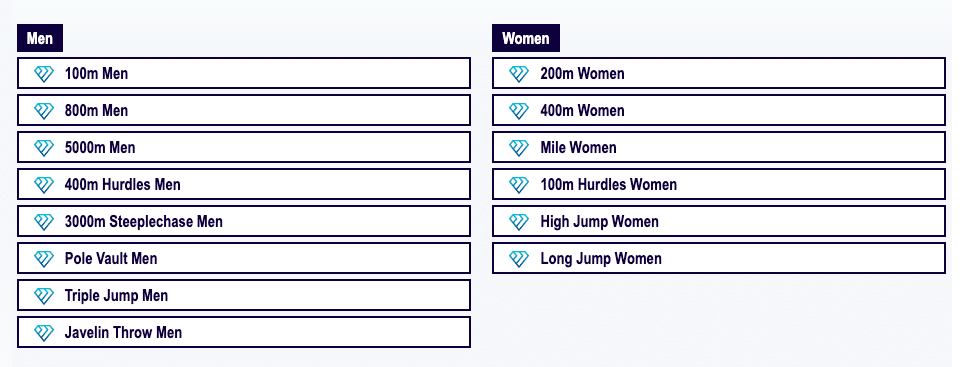Click diamond icon beside Pole Vault Men
Image resolution: width=963 pixels, height=367 pixels.
pos(44,258)
